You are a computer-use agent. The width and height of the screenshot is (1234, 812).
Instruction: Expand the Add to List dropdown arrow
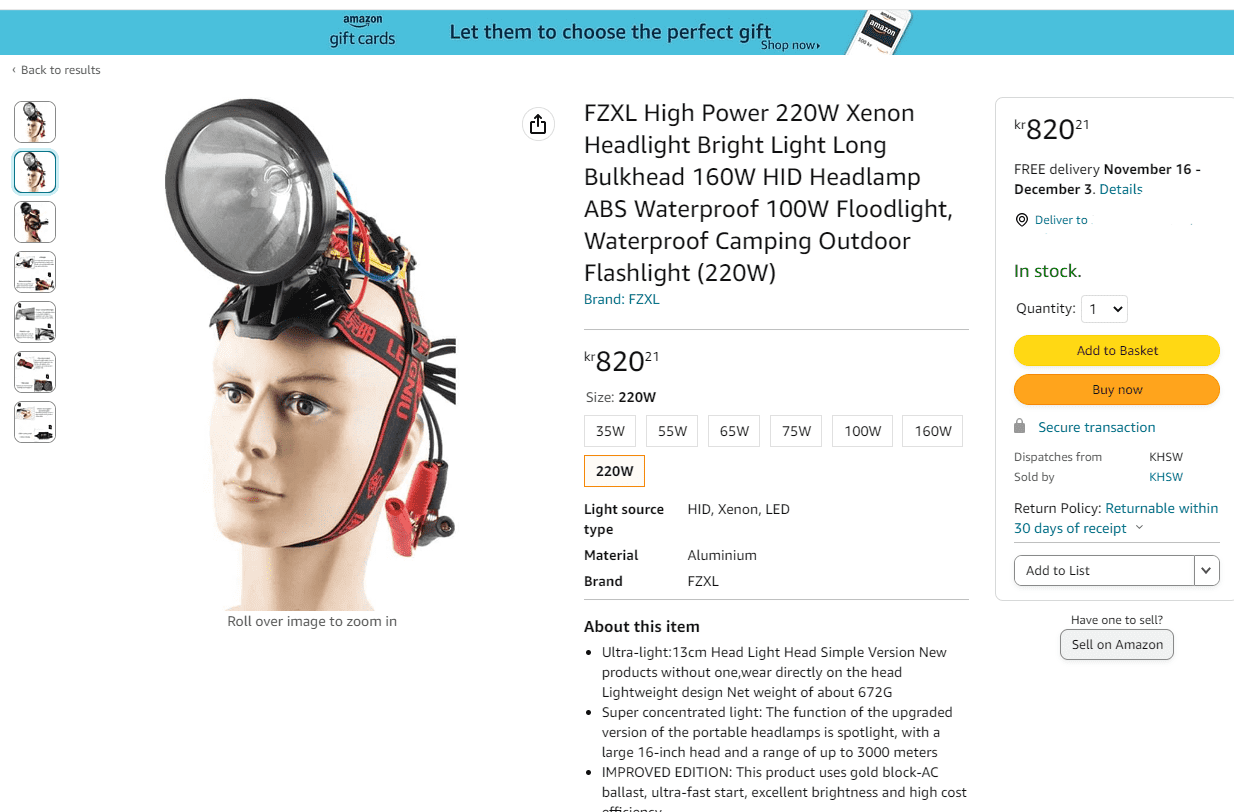click(x=1206, y=570)
